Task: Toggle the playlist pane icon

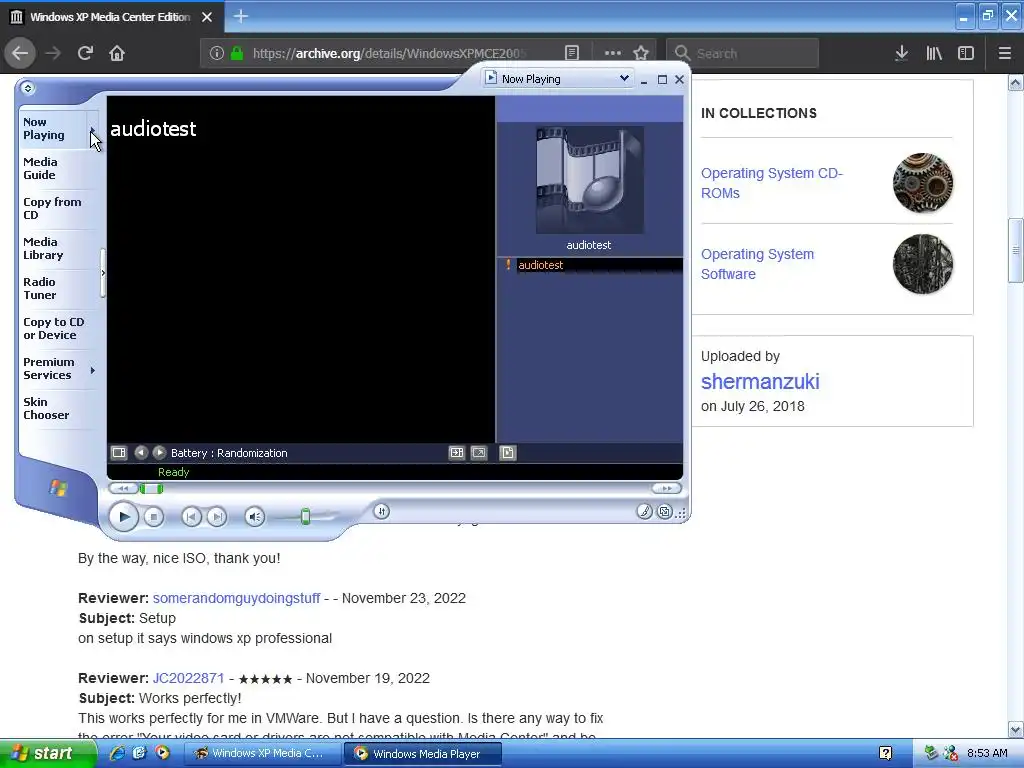Action: [507, 453]
